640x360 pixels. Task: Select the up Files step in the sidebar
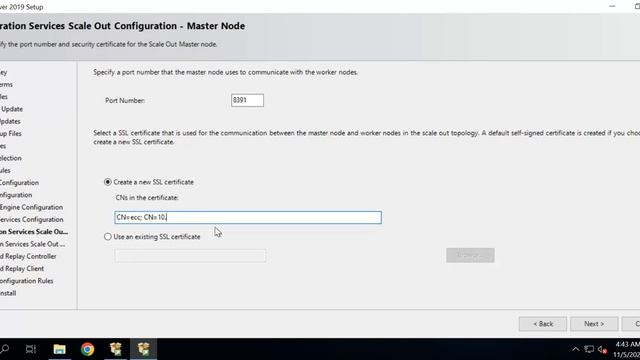click(x=11, y=133)
